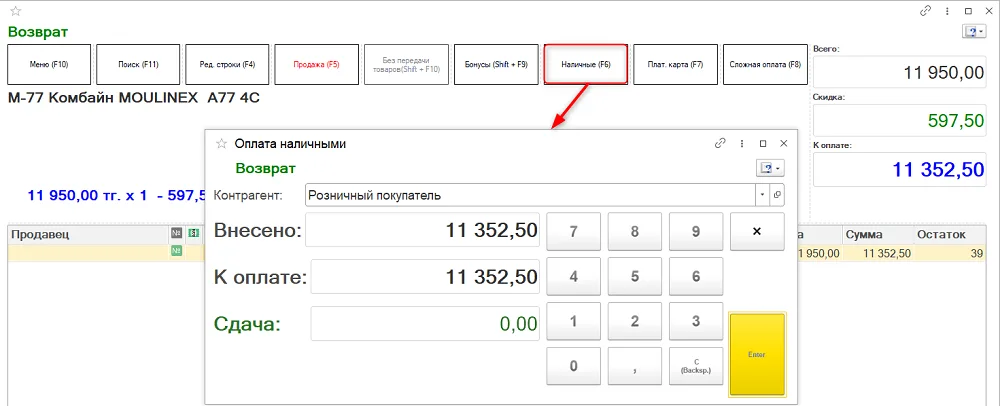This screenshot has width=1000, height=406.
Task: Click the favorite star in Оплата наличными dialog
Action: (221, 144)
